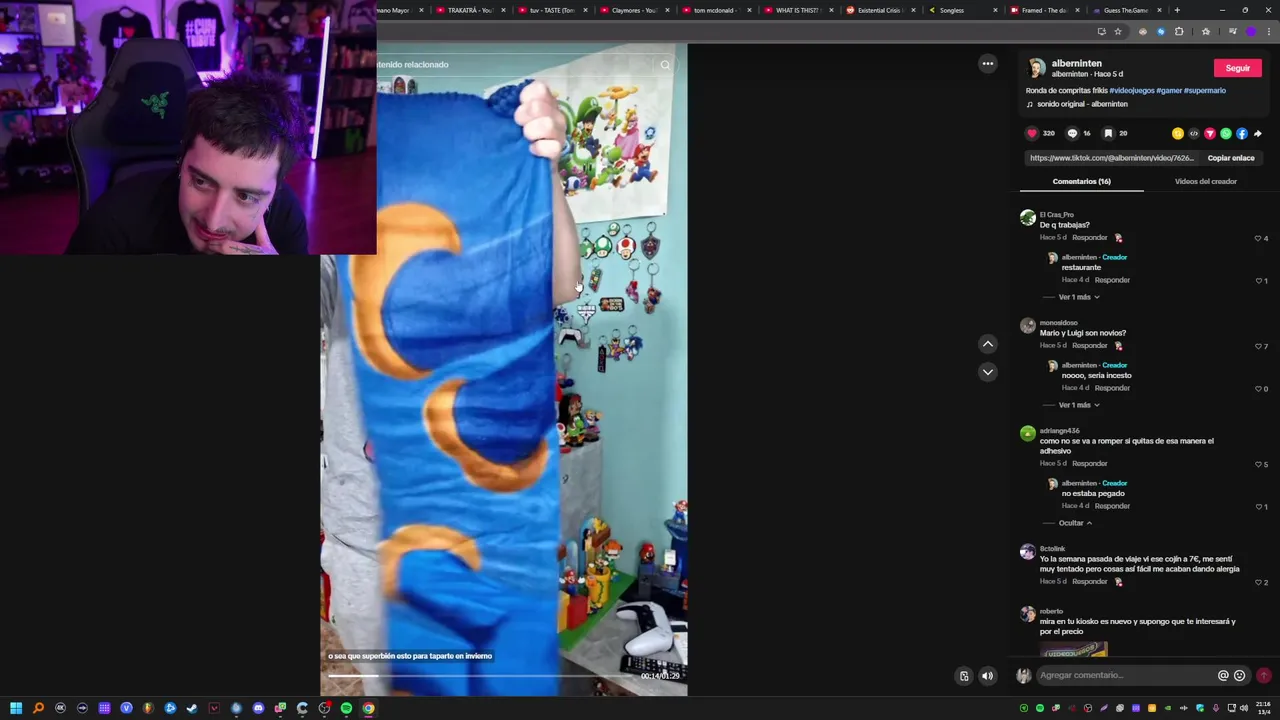Viewport: 1280px width, 720px height.
Task: Go to next video with down arrow
Action: (x=987, y=371)
